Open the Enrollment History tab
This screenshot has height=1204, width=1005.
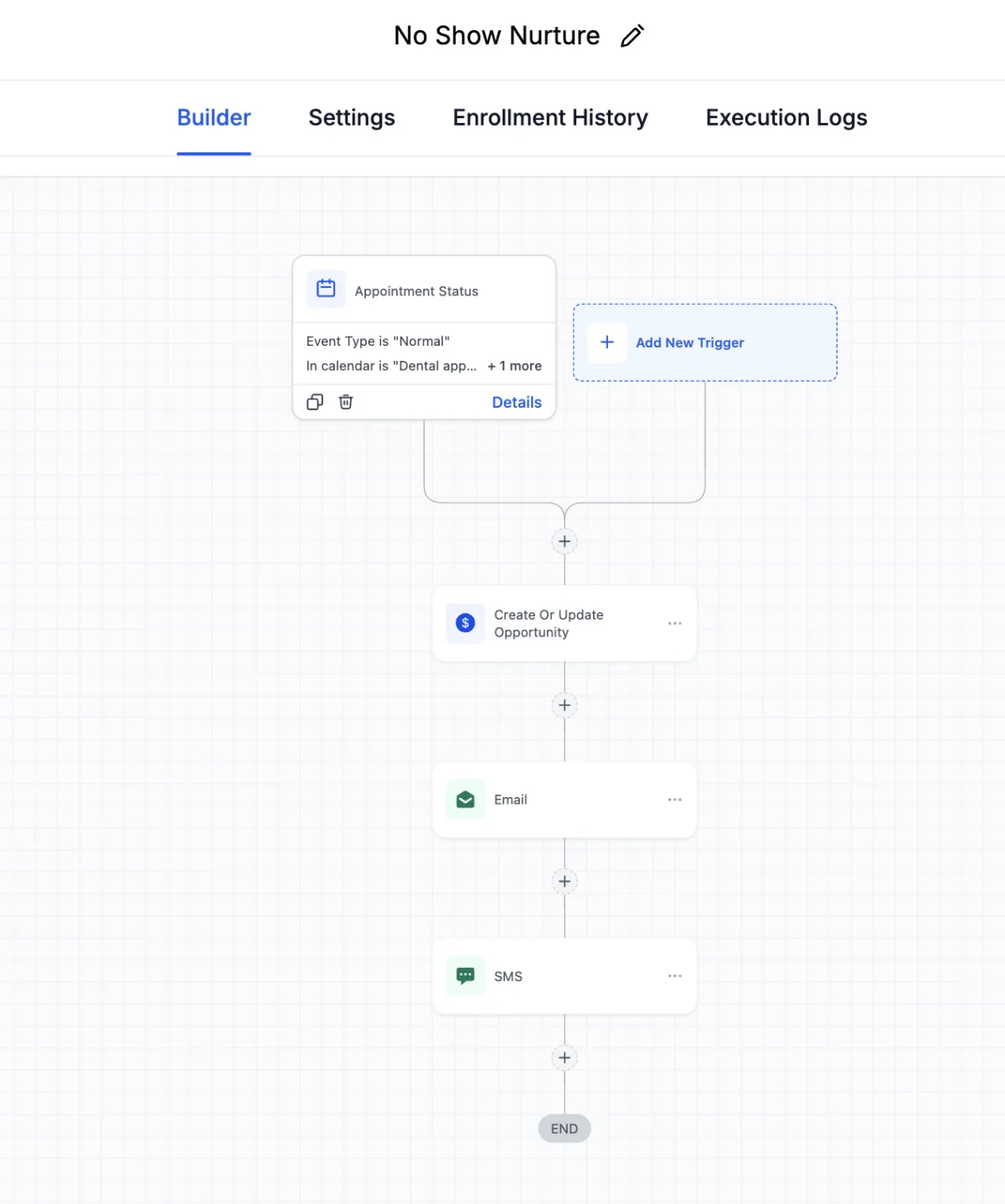pos(550,118)
